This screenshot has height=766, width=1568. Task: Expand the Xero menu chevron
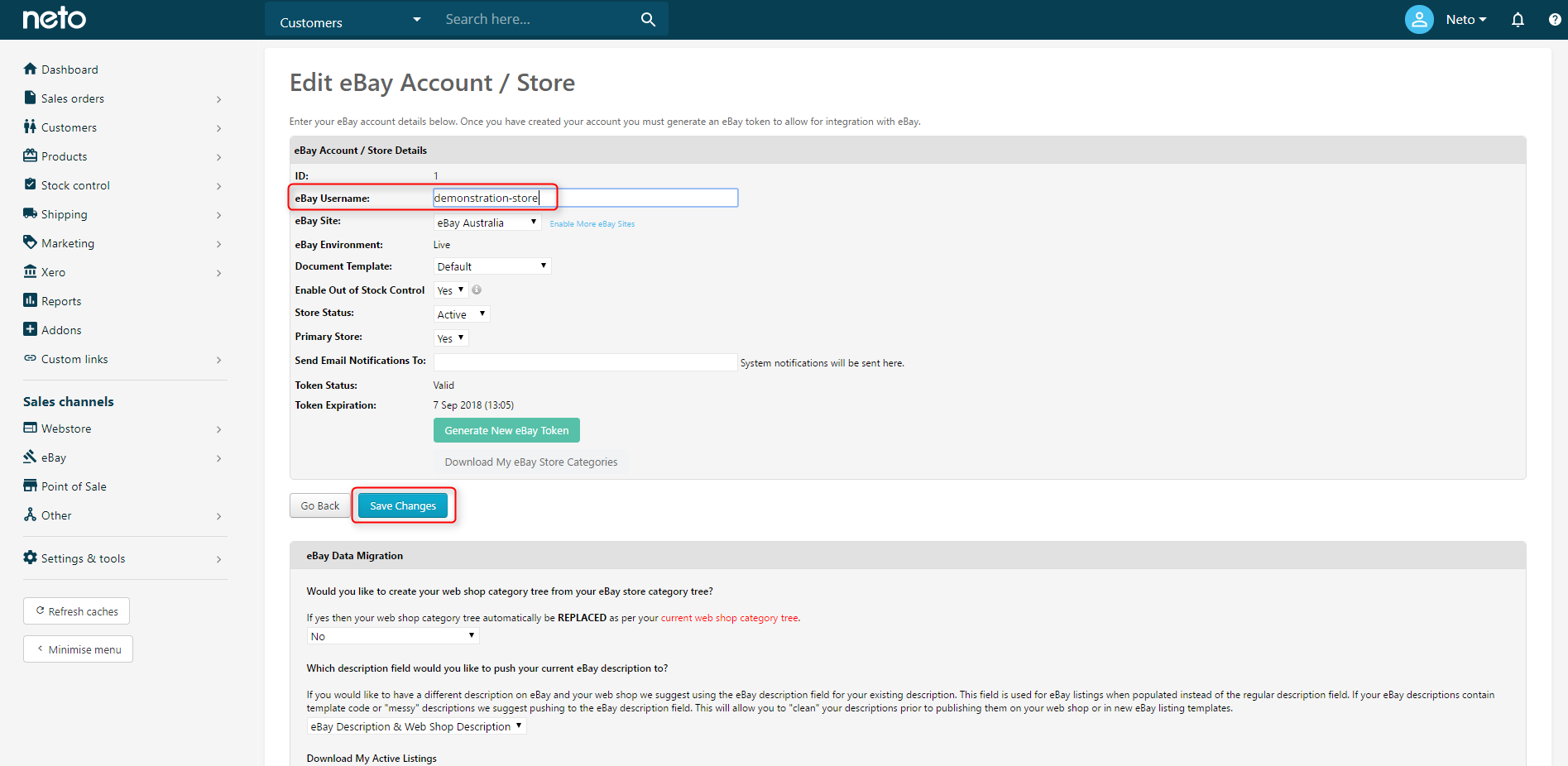218,273
